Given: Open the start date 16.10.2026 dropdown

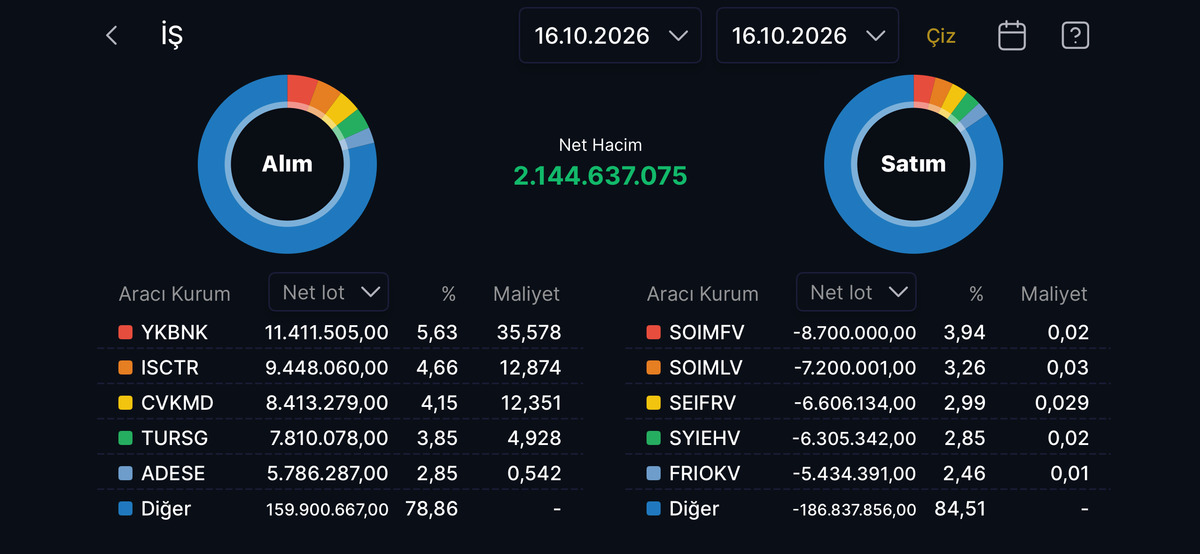Looking at the screenshot, I should point(610,36).
